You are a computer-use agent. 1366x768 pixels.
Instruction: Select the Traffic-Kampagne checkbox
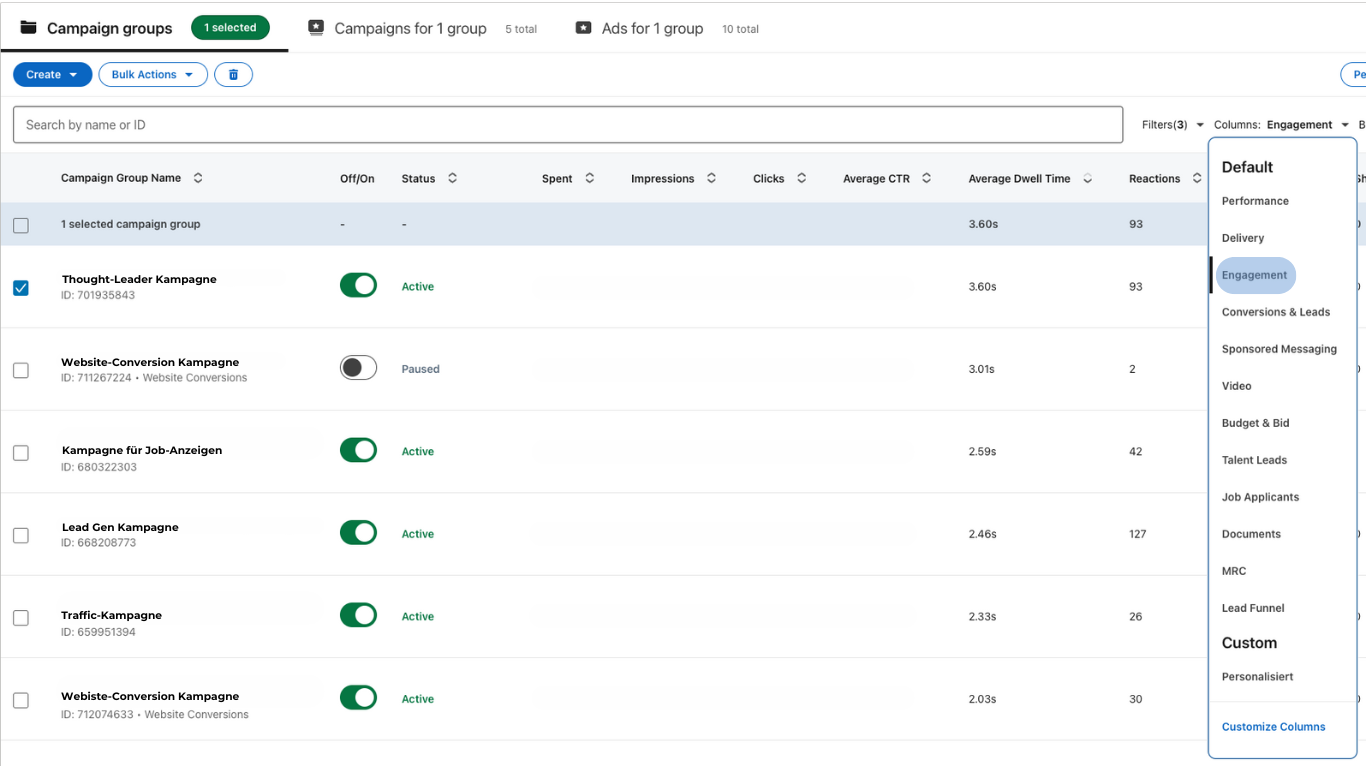click(21, 618)
